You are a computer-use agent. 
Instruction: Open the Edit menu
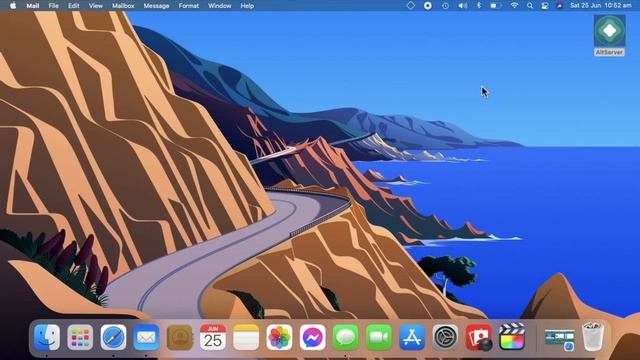tap(73, 6)
